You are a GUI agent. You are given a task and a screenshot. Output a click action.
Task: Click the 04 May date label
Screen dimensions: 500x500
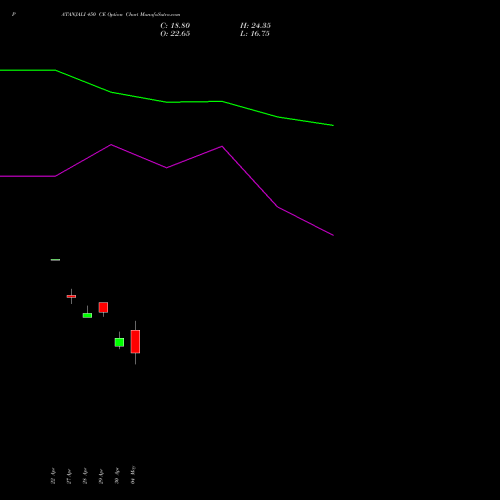coord(133,475)
